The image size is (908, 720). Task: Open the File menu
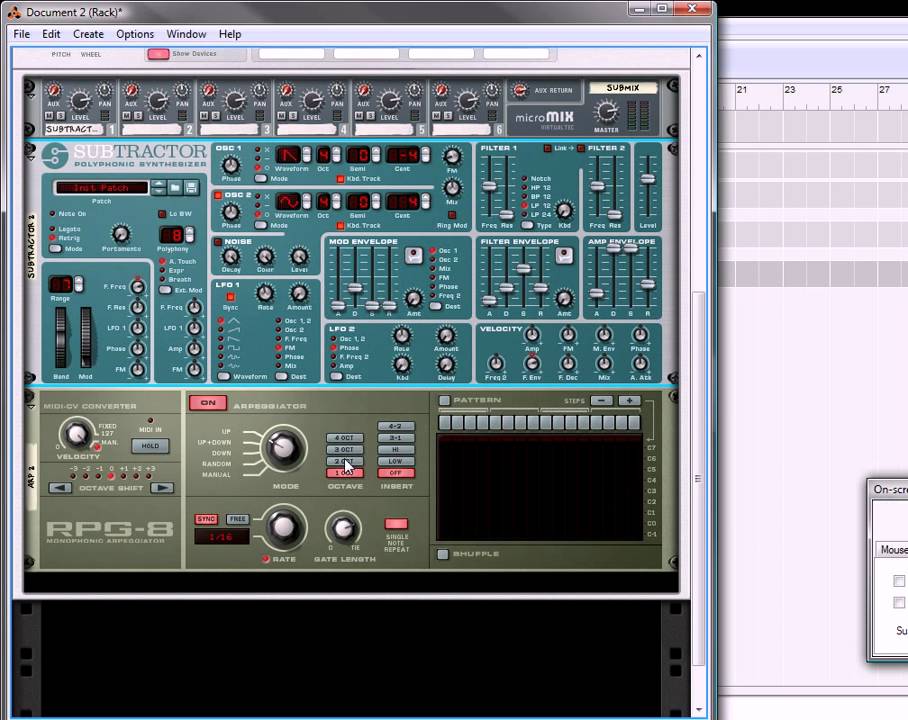21,34
